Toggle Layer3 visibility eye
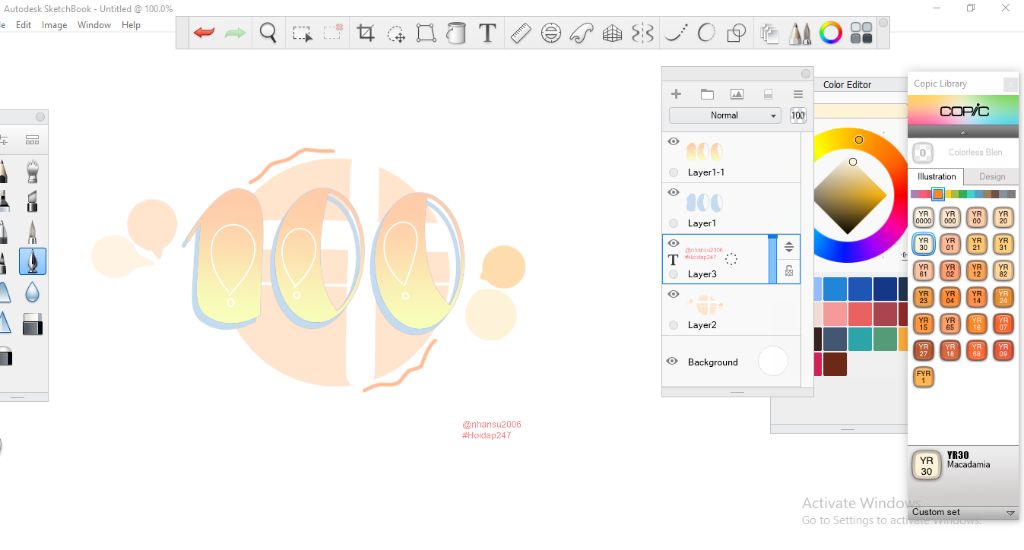This screenshot has height=550, width=1024. tap(673, 243)
